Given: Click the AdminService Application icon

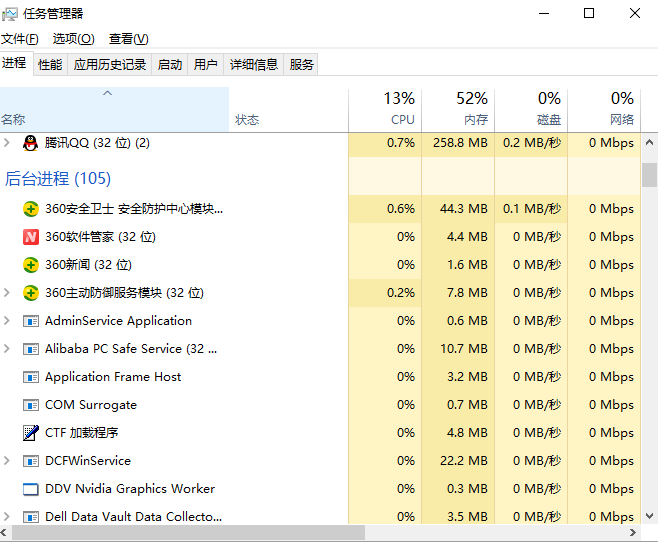Looking at the screenshot, I should (30, 321).
